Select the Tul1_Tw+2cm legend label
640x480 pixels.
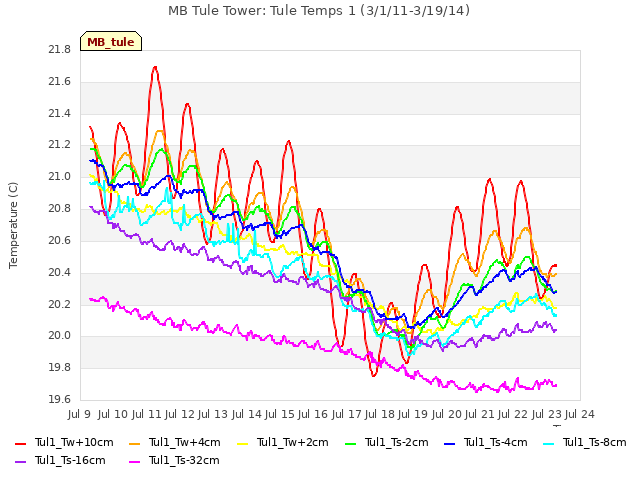[293, 442]
